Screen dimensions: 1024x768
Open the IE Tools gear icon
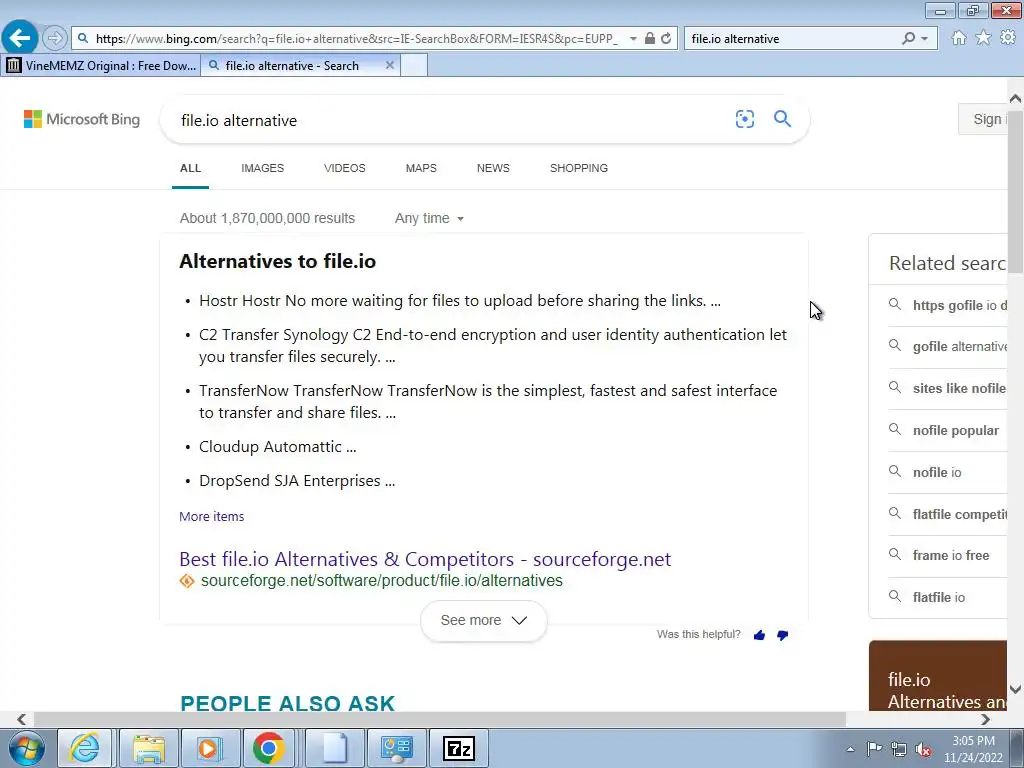pos(1008,38)
